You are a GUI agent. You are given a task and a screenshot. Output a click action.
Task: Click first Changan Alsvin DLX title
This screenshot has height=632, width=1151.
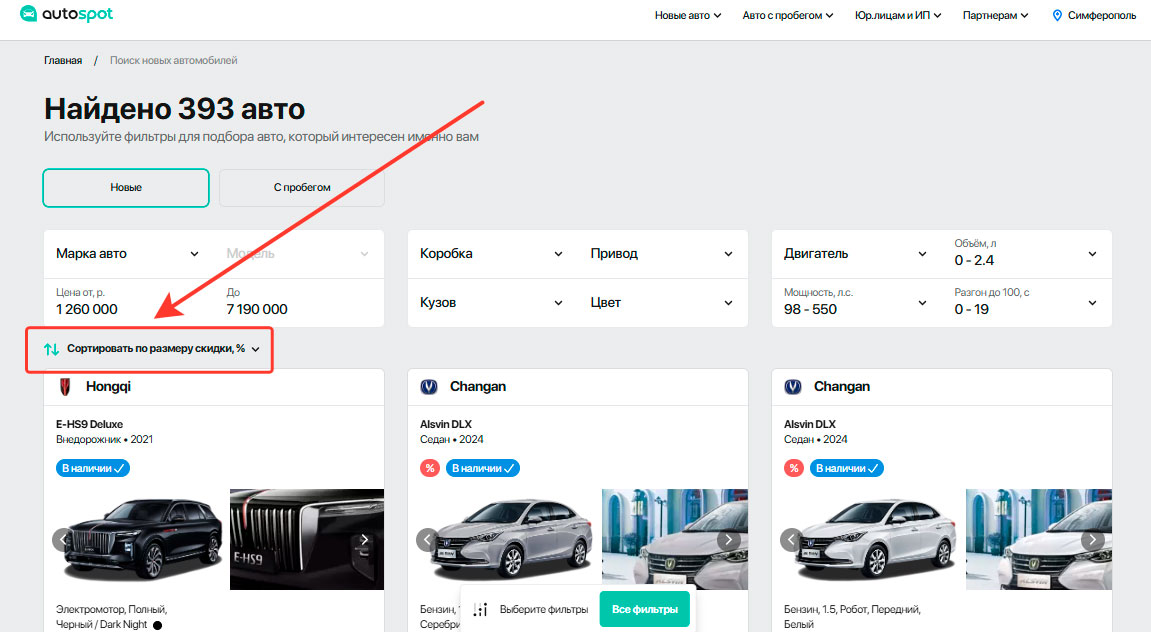(x=446, y=424)
